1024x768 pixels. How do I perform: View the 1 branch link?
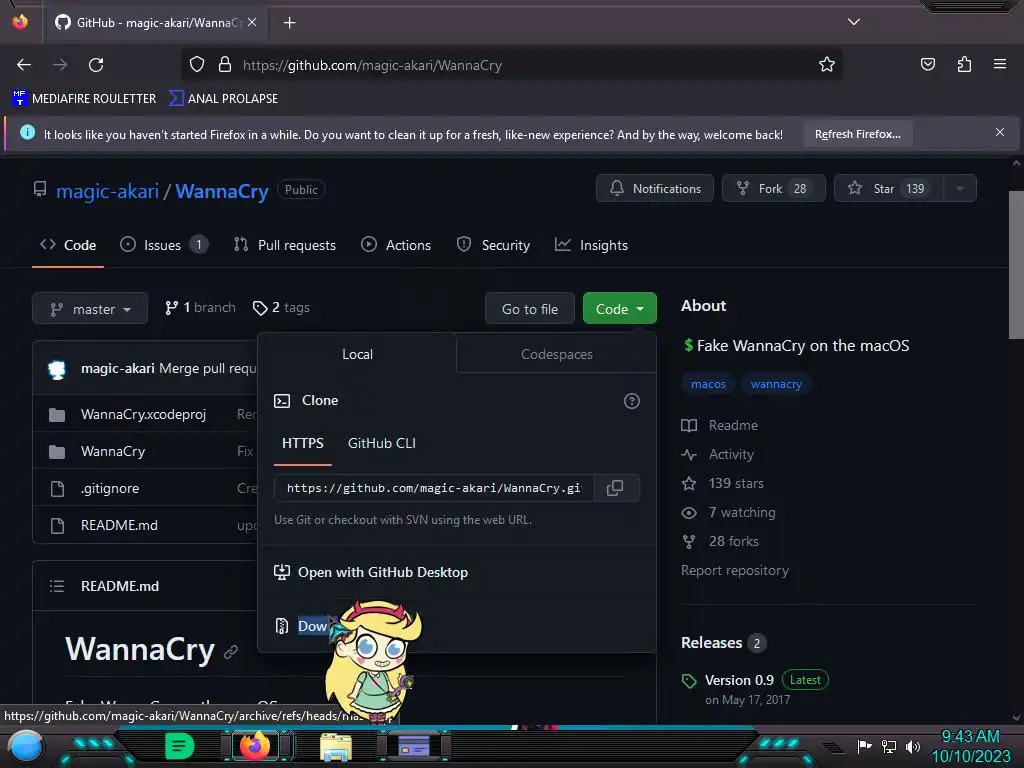pos(200,308)
